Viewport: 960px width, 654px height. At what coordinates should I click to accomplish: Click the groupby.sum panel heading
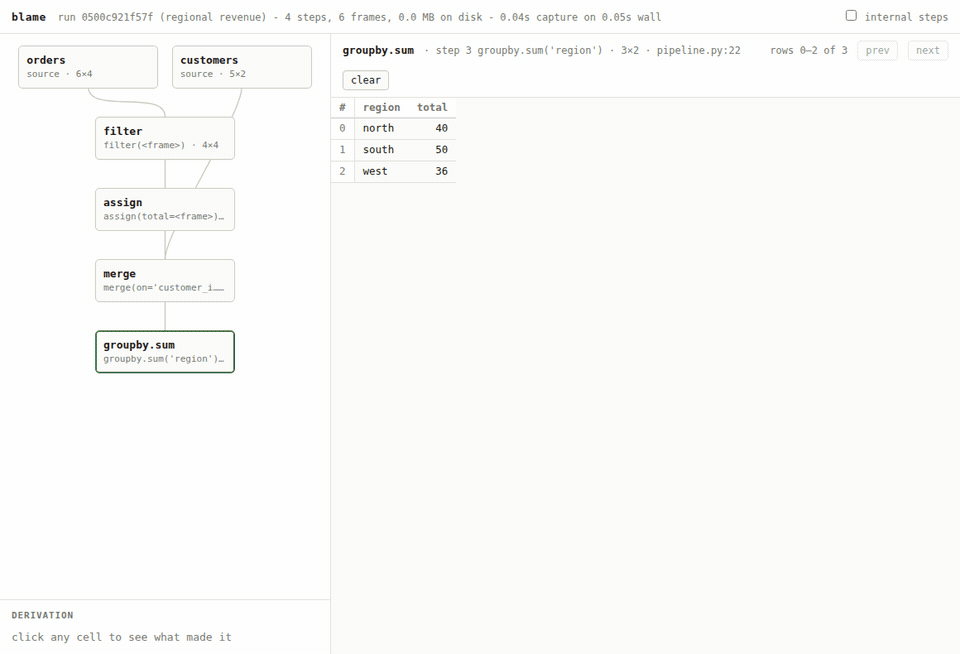(x=378, y=50)
